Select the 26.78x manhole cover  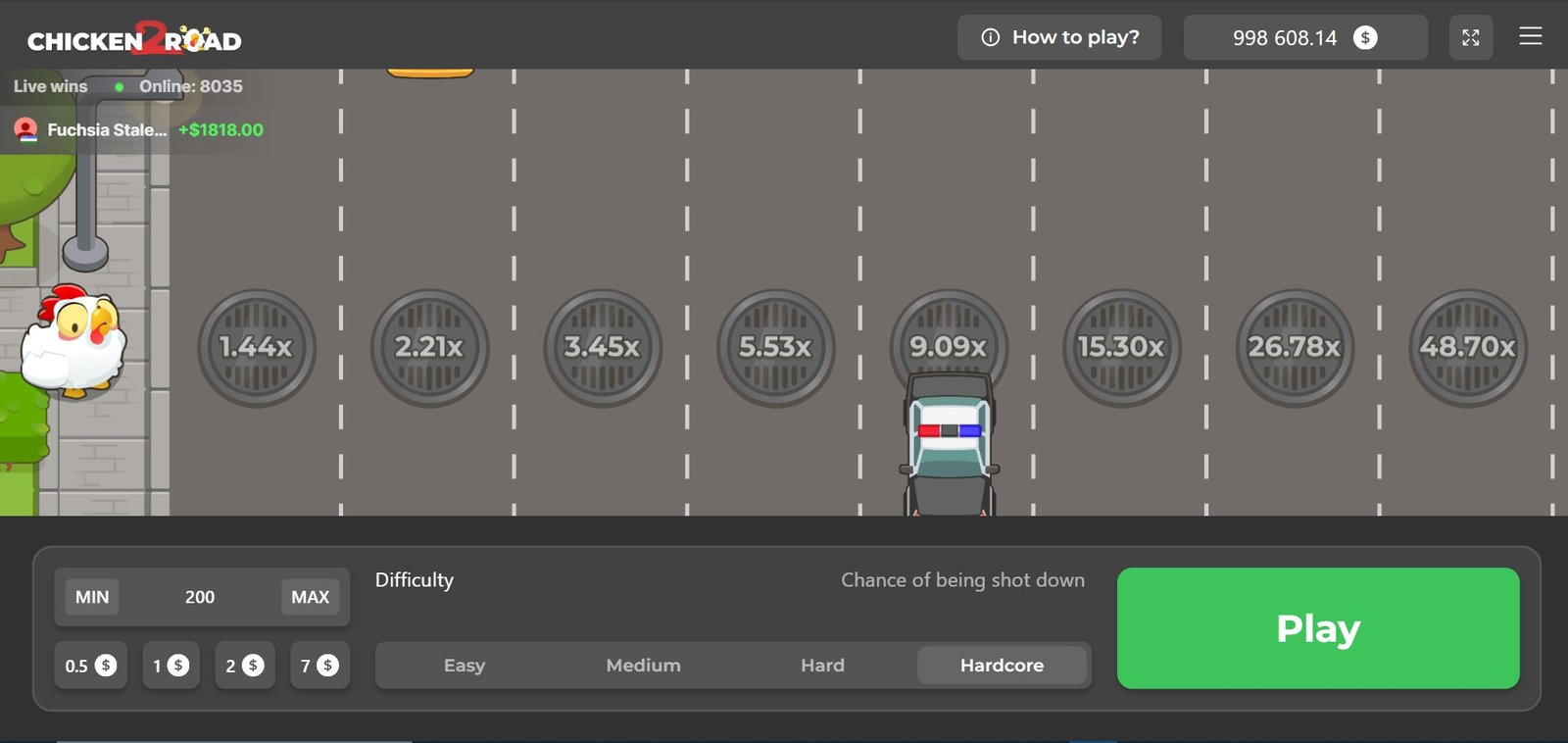coord(1295,347)
